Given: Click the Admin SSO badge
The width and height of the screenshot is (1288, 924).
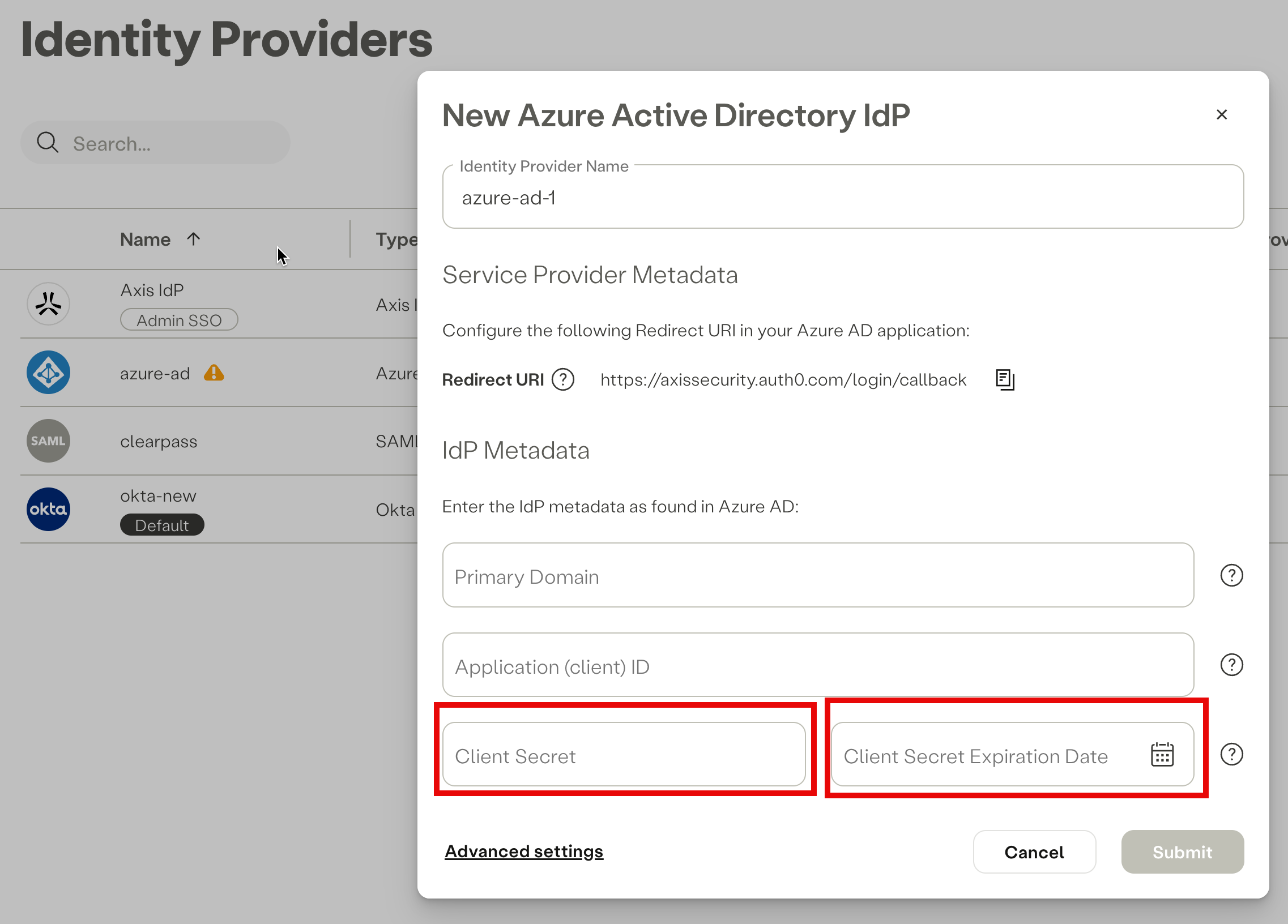Looking at the screenshot, I should (x=179, y=320).
